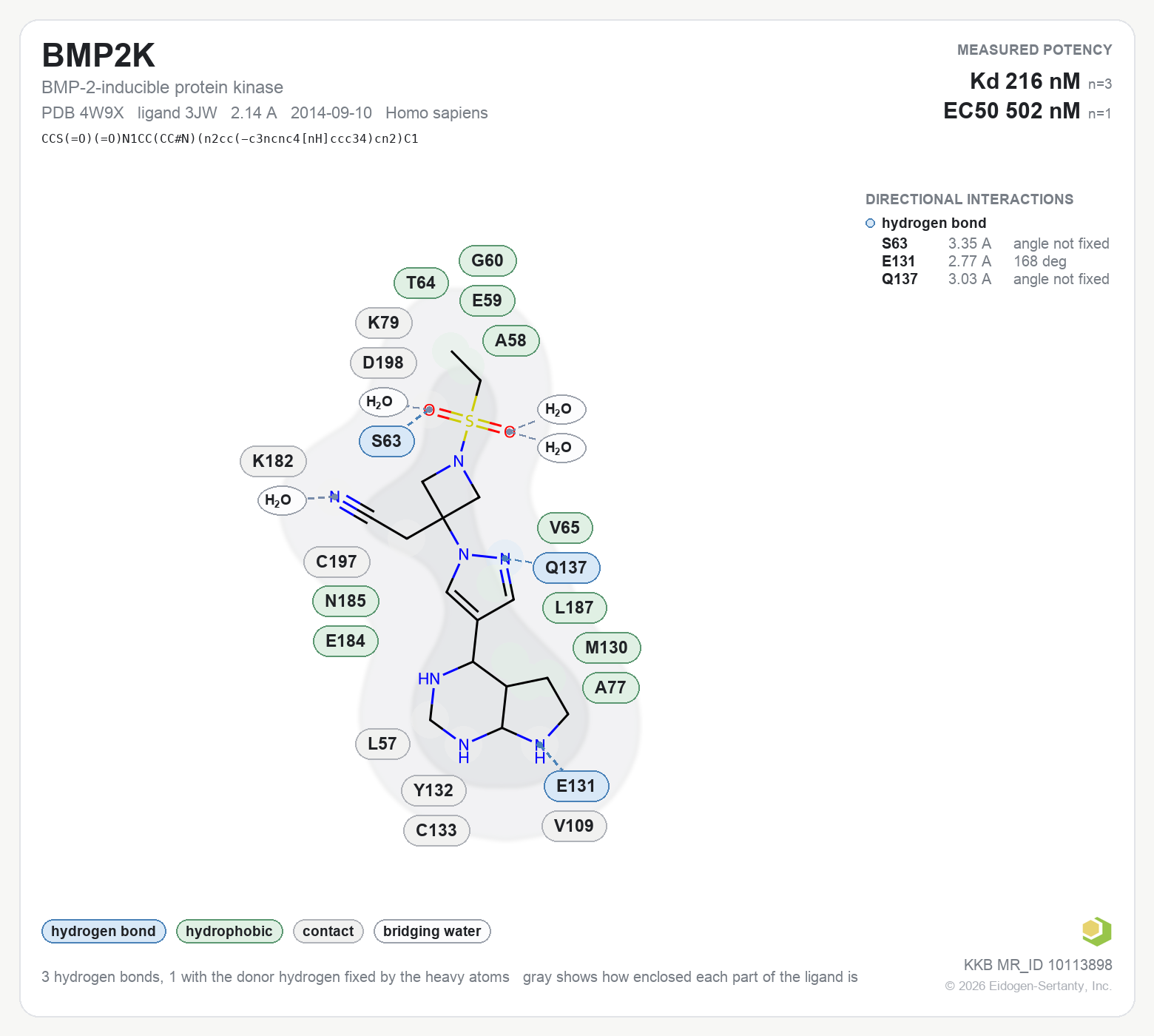Click the 'PDB 4W9X' identifier text
Viewport: 1154px width, 1036px height.
click(83, 112)
